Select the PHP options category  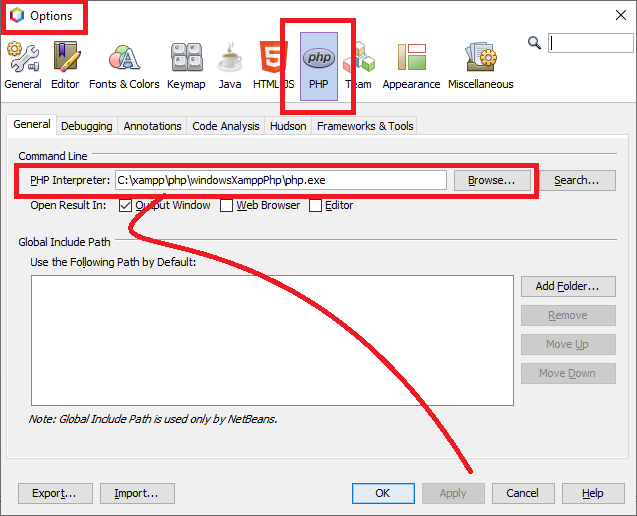tap(319, 66)
